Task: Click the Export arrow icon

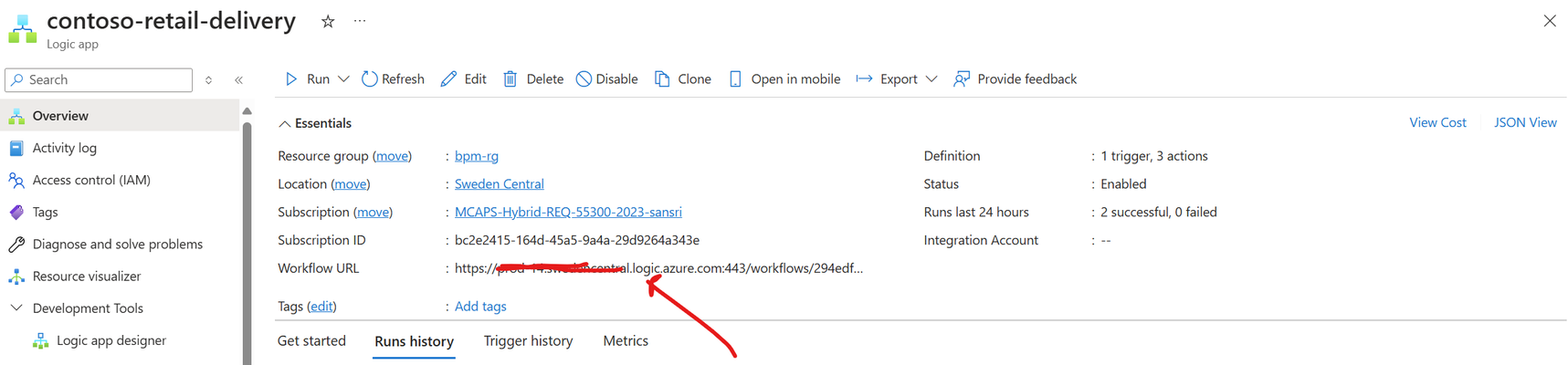Action: pos(864,79)
